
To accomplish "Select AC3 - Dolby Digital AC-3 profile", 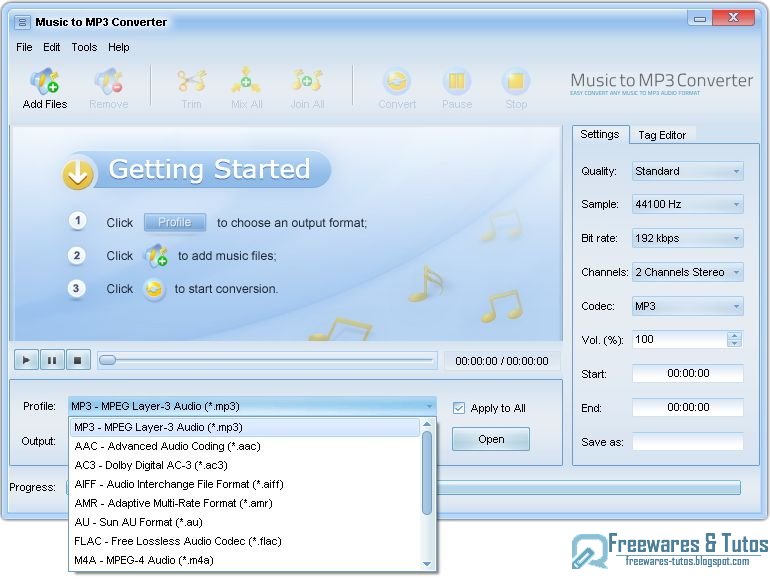I will pyautogui.click(x=245, y=466).
